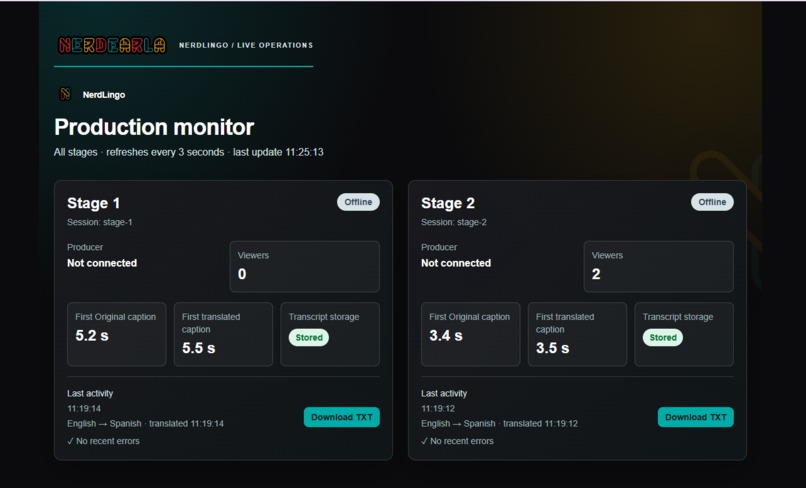Click the Production monitor heading
806x488 pixels.
[154, 127]
